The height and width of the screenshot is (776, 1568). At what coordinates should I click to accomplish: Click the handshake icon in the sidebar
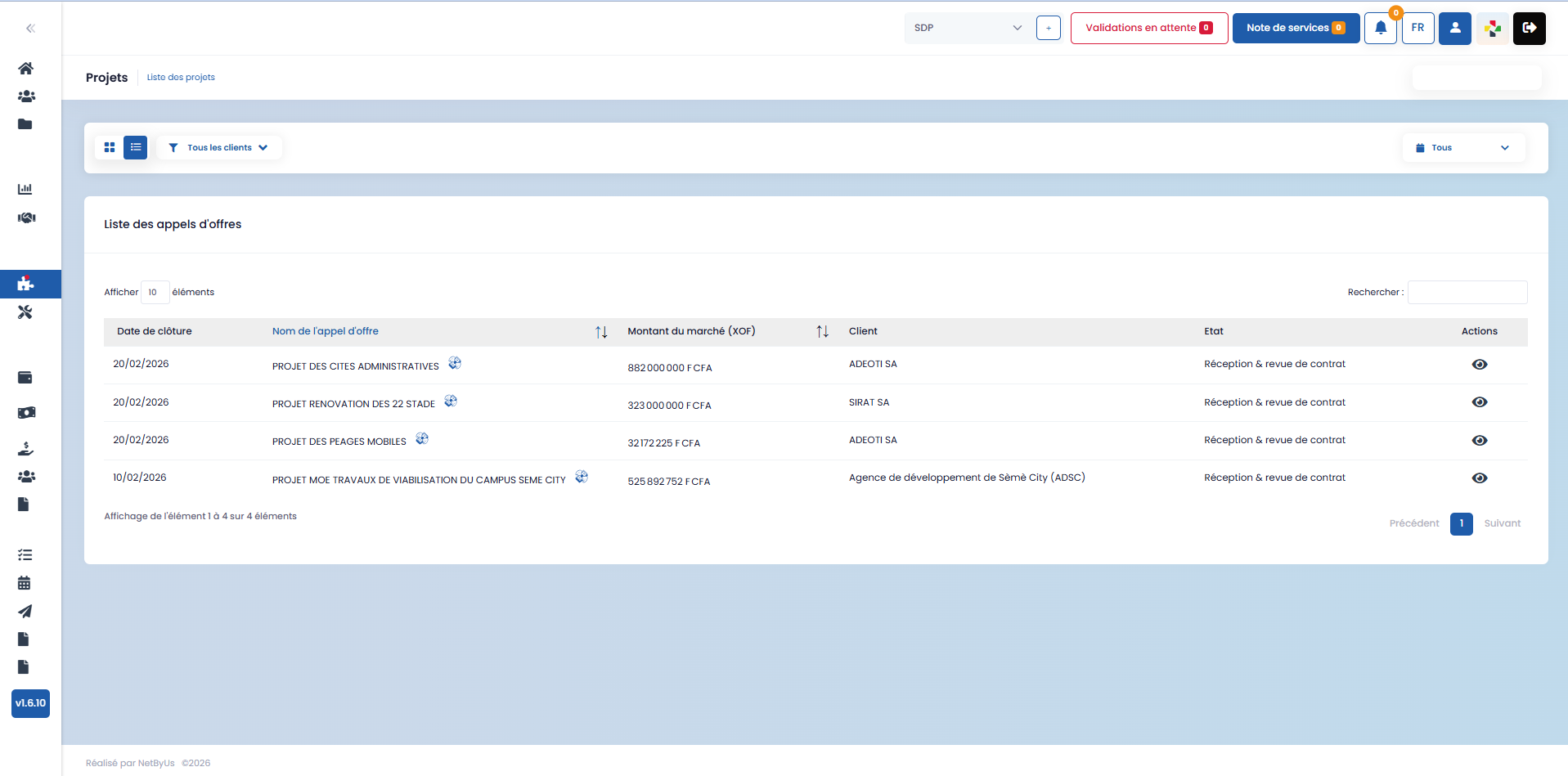26,218
